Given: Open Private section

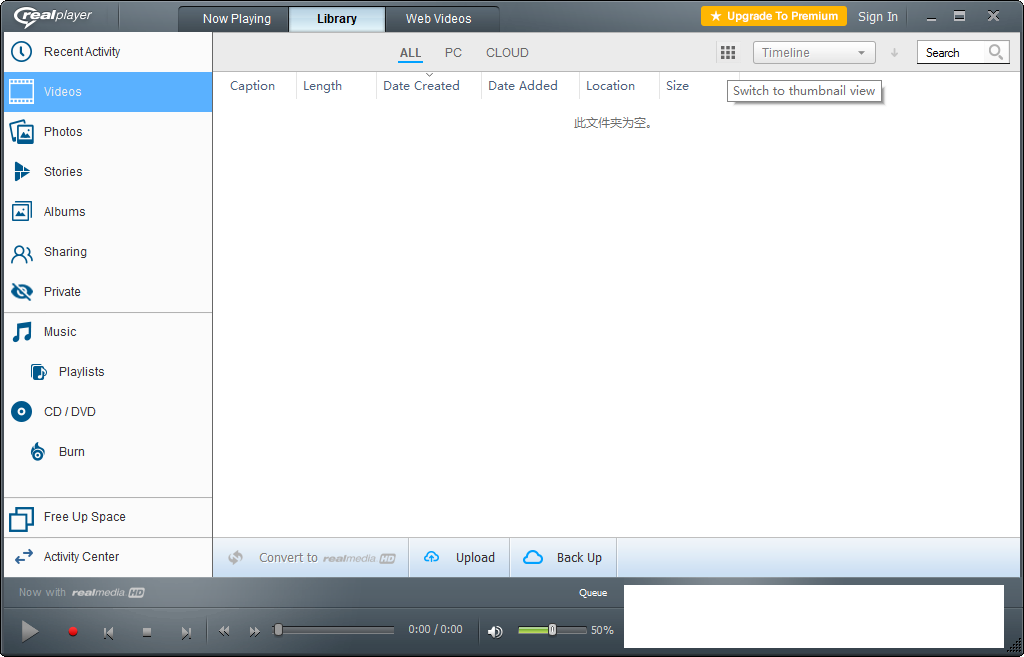Looking at the screenshot, I should (108, 291).
